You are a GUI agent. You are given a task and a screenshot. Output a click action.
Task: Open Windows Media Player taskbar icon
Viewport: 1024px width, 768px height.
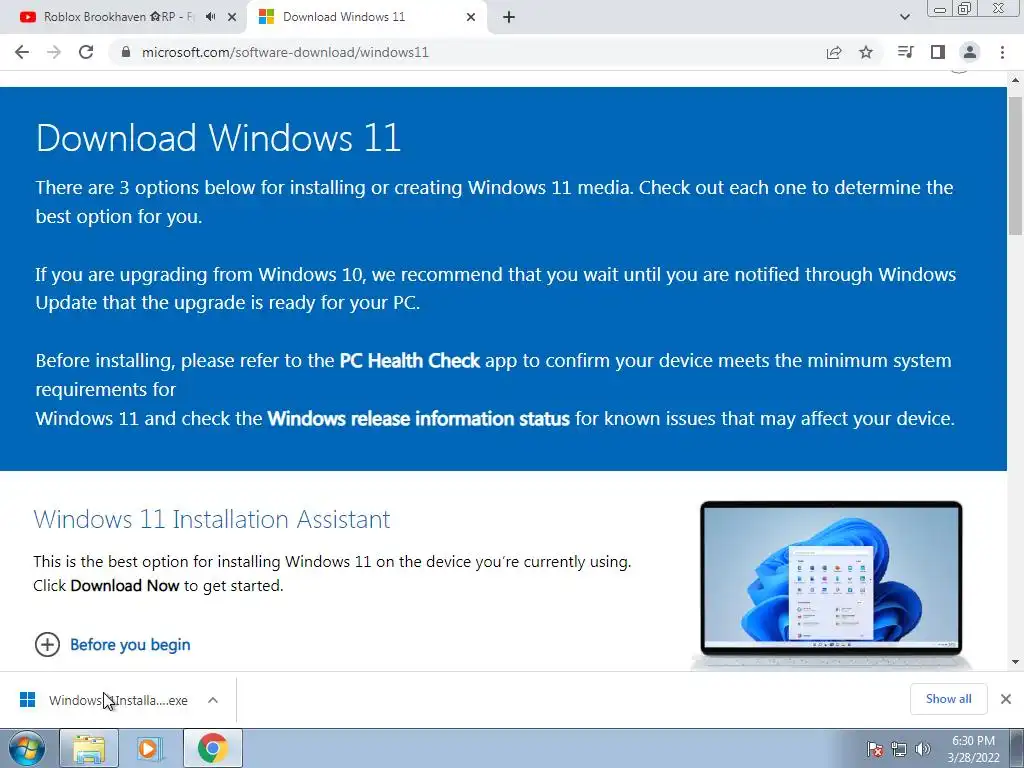click(x=149, y=748)
